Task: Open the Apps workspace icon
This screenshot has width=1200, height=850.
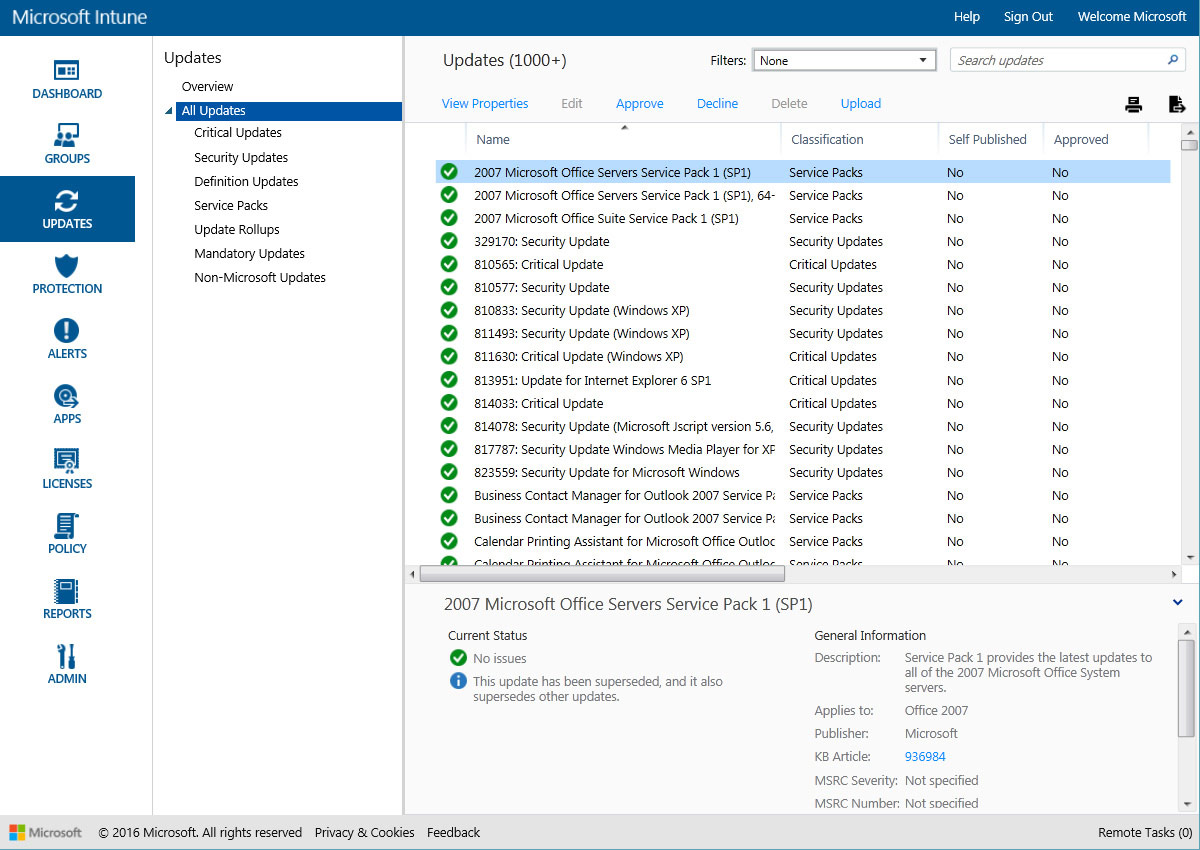Action: 67,395
